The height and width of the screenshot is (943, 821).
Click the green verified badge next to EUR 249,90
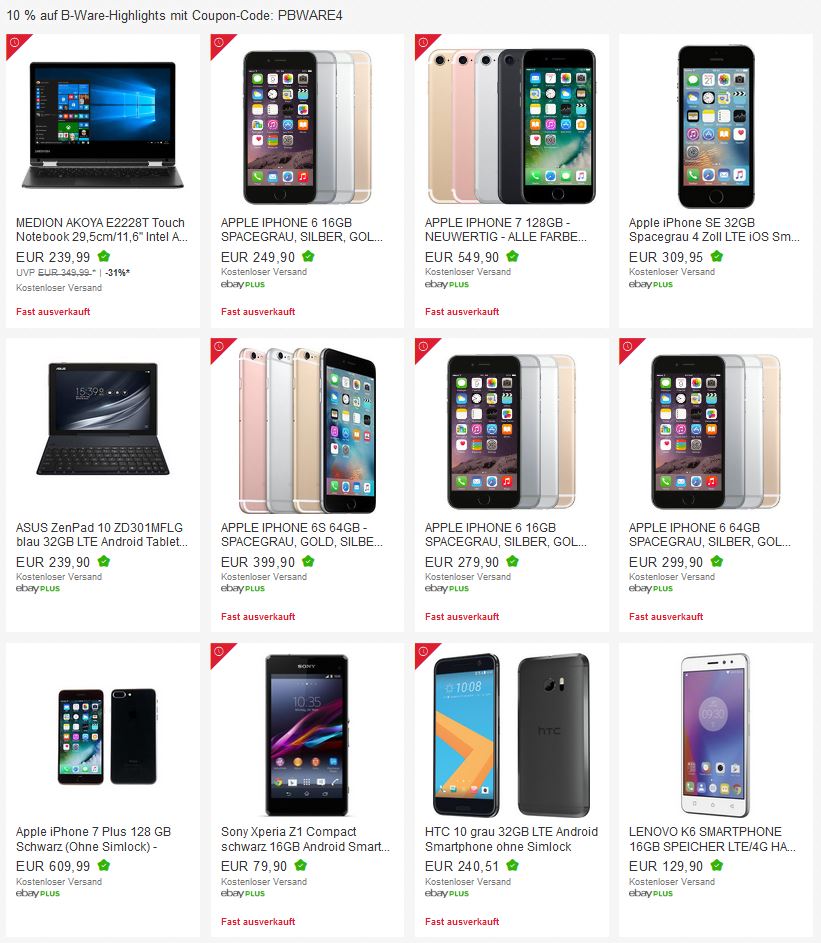(x=309, y=257)
